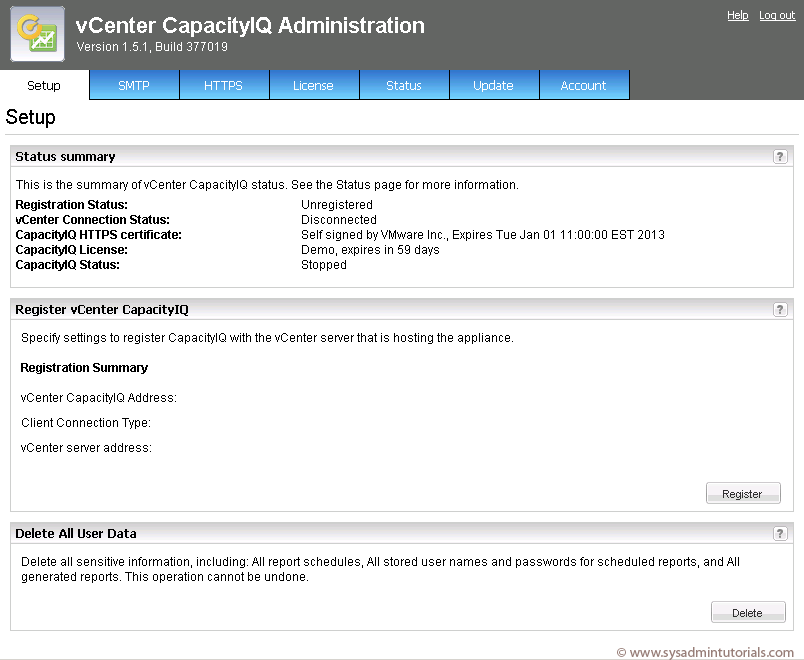The image size is (804, 660).
Task: Click the CapacityIQ application logo icon
Action: point(37,34)
